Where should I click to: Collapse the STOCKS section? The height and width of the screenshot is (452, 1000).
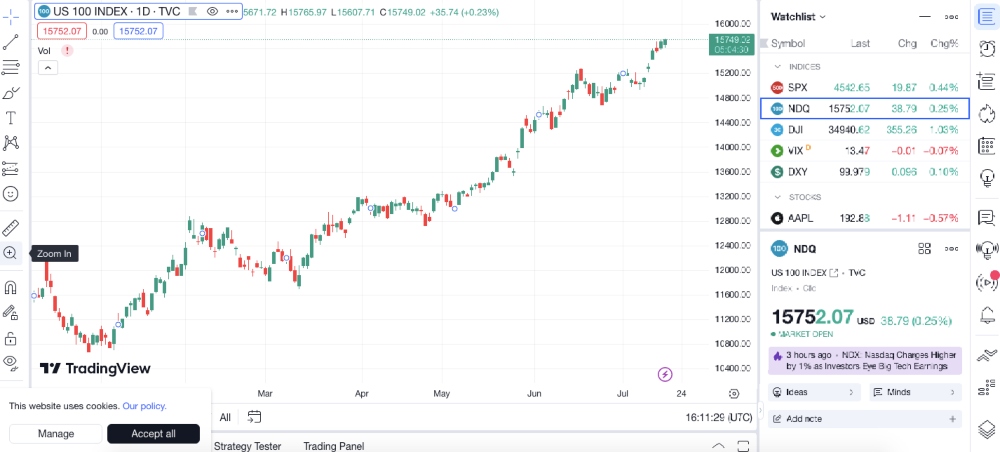pos(777,197)
